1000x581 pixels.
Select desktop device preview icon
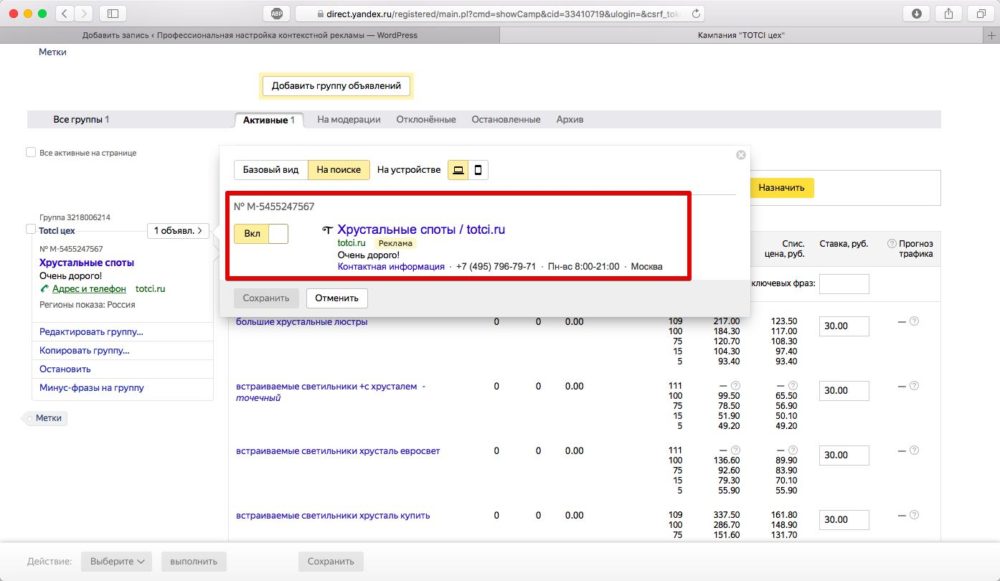click(x=458, y=170)
